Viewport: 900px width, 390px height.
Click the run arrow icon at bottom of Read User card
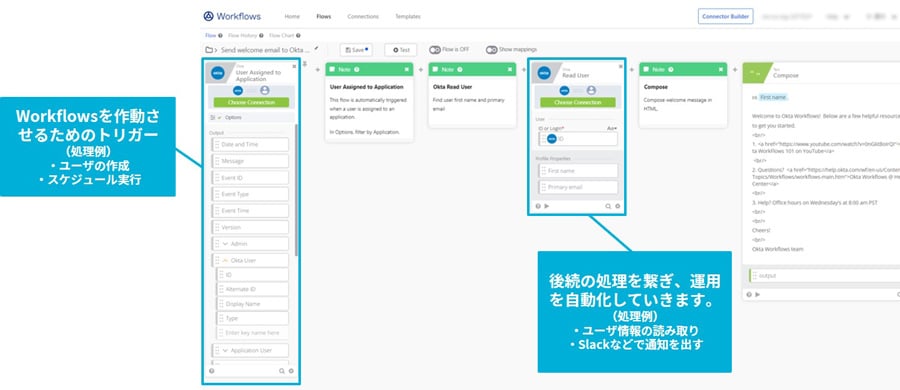[547, 206]
